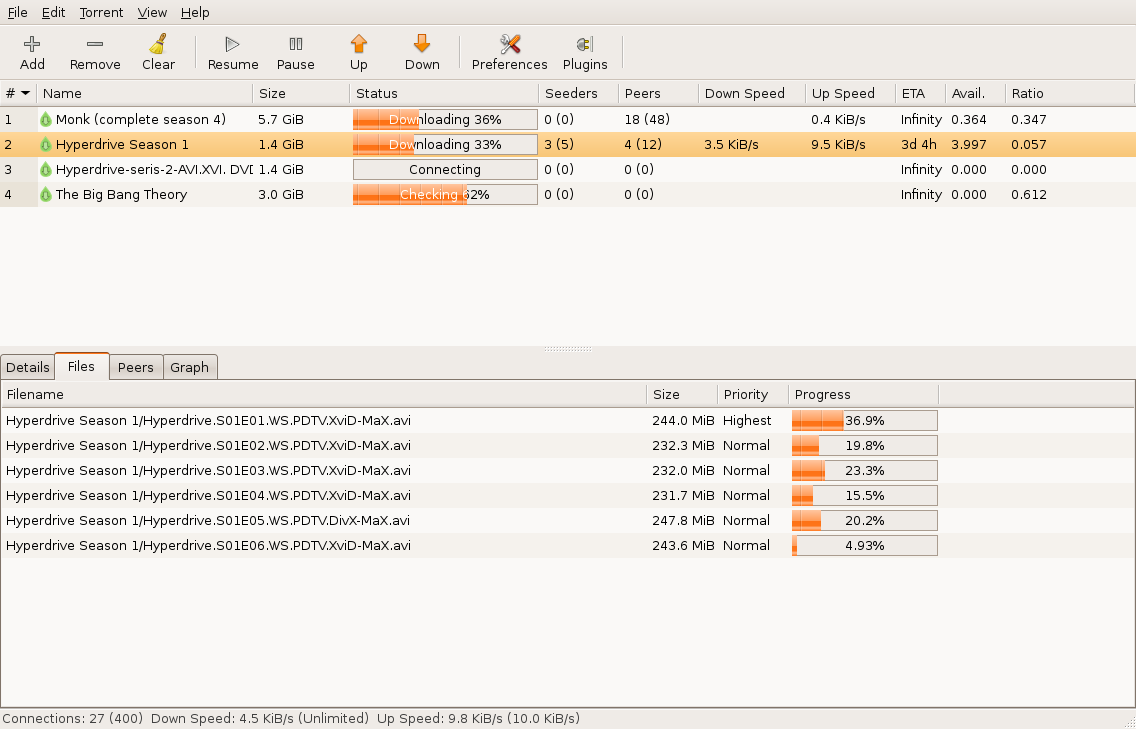Sort by Down Speed column
This screenshot has height=729, width=1136.
[x=751, y=93]
